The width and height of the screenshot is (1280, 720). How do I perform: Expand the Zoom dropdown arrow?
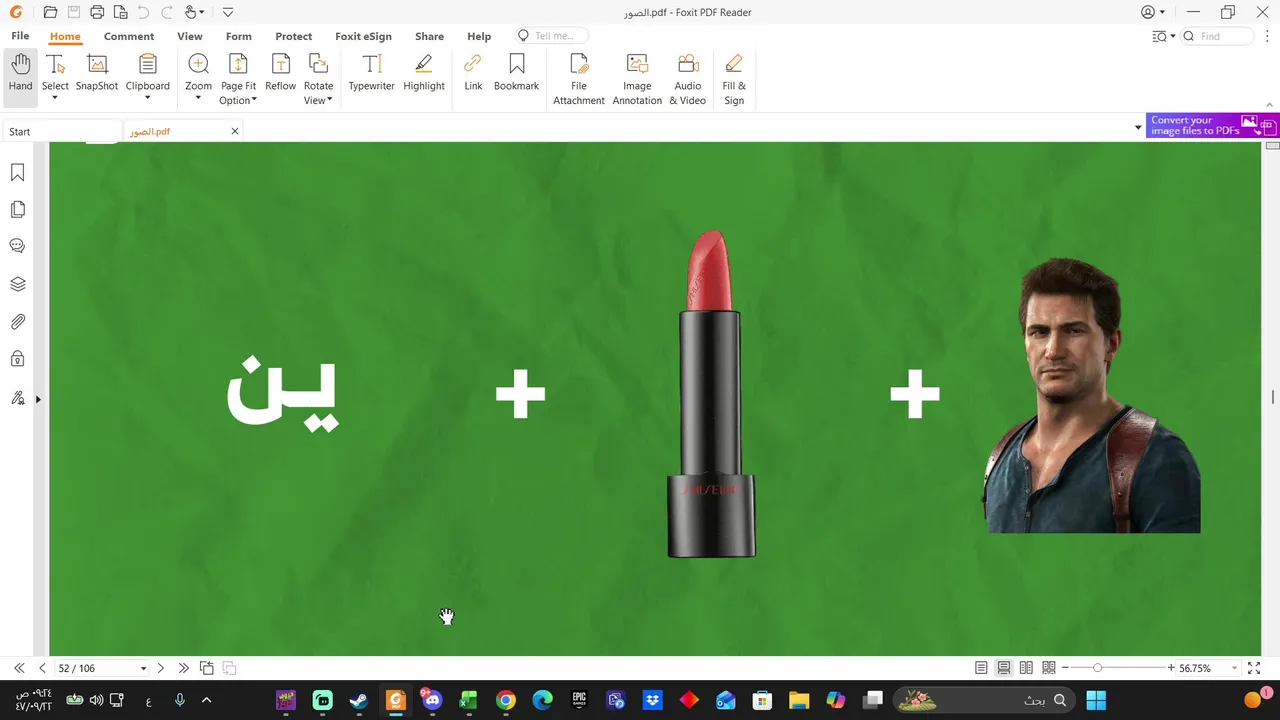click(x=198, y=99)
